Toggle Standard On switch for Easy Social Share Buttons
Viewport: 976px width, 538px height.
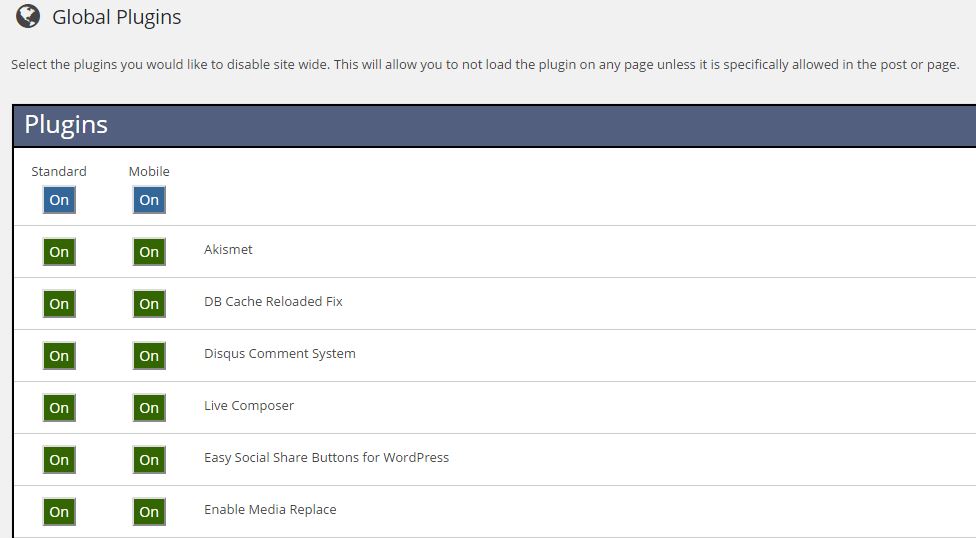click(59, 460)
